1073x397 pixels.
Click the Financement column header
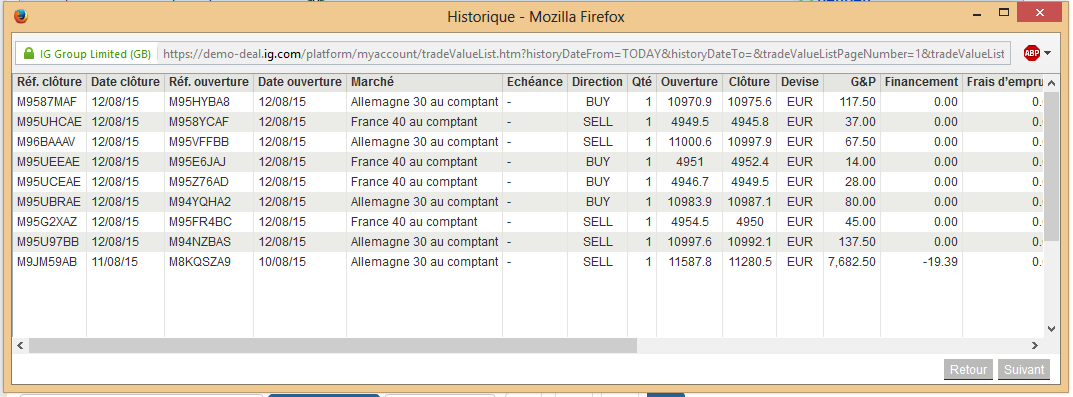coord(921,81)
